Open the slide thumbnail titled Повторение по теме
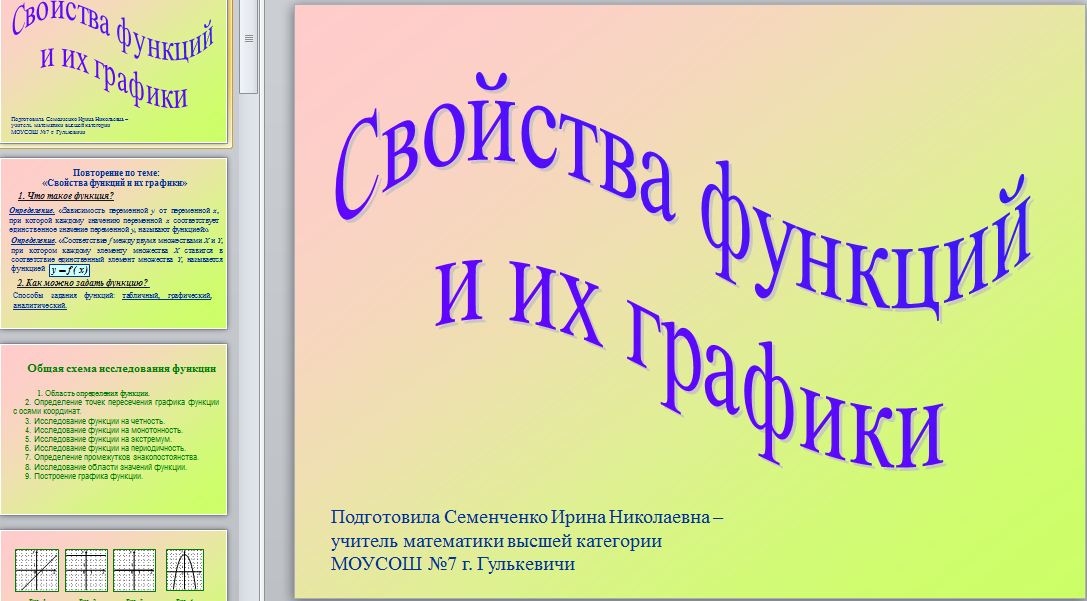The width and height of the screenshot is (1087, 601). [x=114, y=243]
